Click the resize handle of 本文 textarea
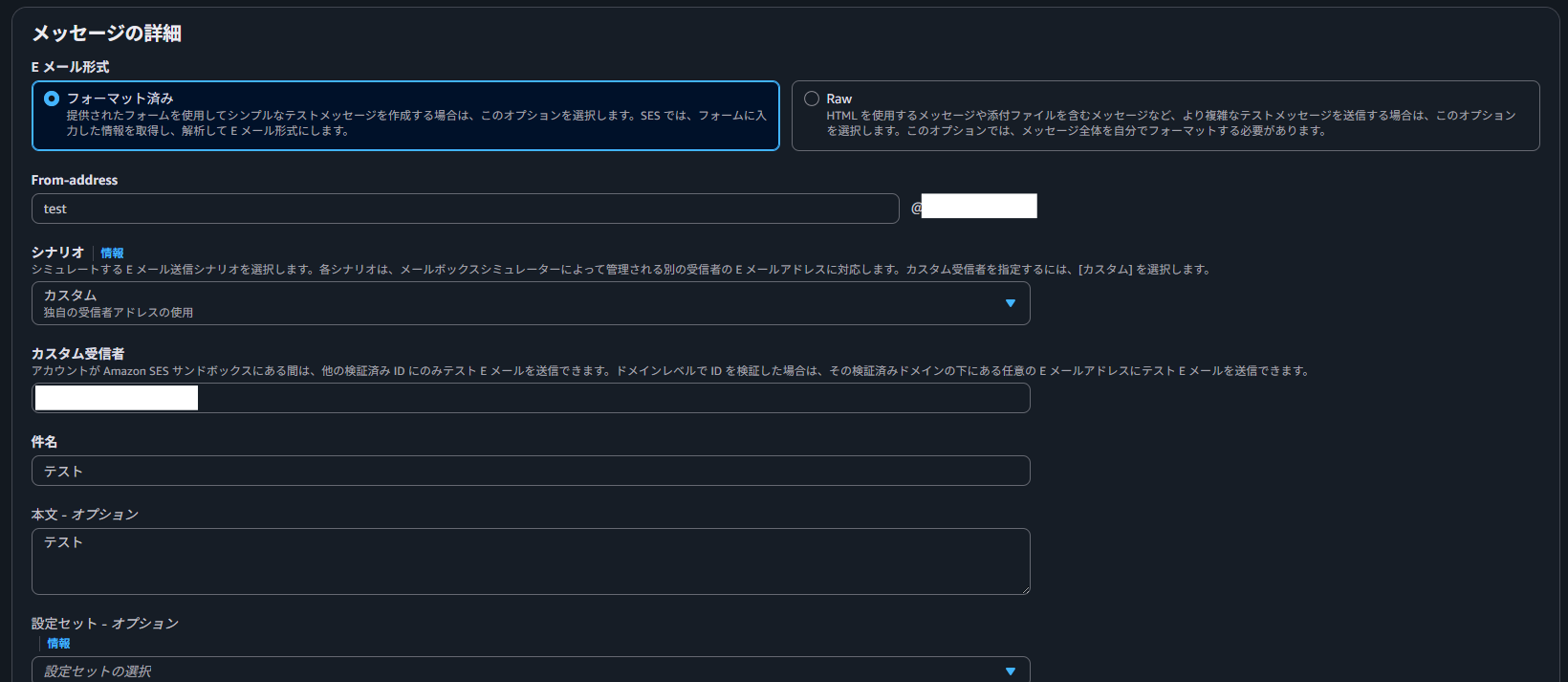This screenshot has width=1568, height=682. (1025, 589)
